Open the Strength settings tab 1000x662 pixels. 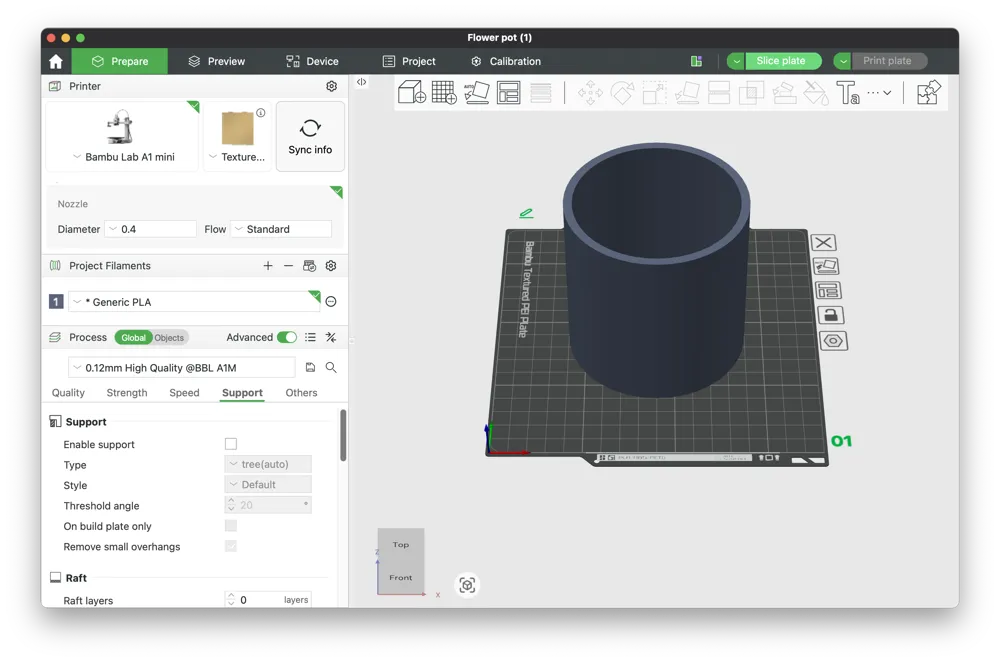pos(127,393)
